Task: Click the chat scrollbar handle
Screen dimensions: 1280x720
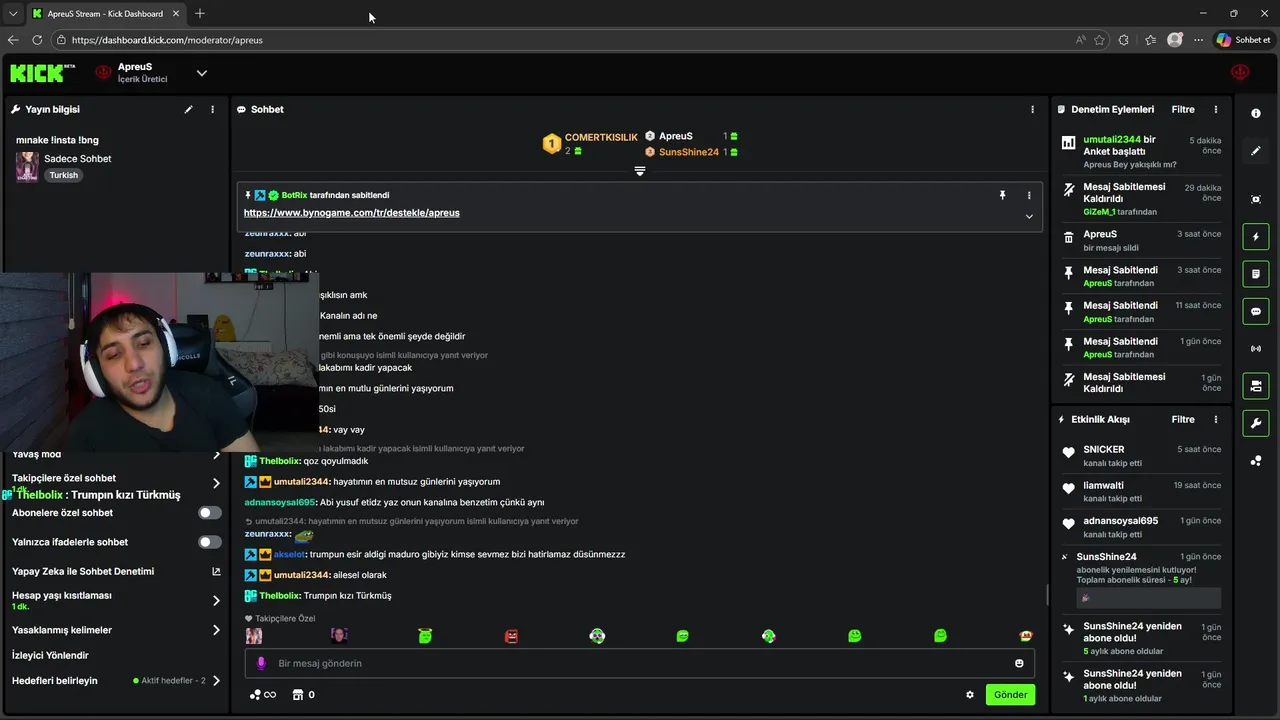Action: coord(1047,595)
